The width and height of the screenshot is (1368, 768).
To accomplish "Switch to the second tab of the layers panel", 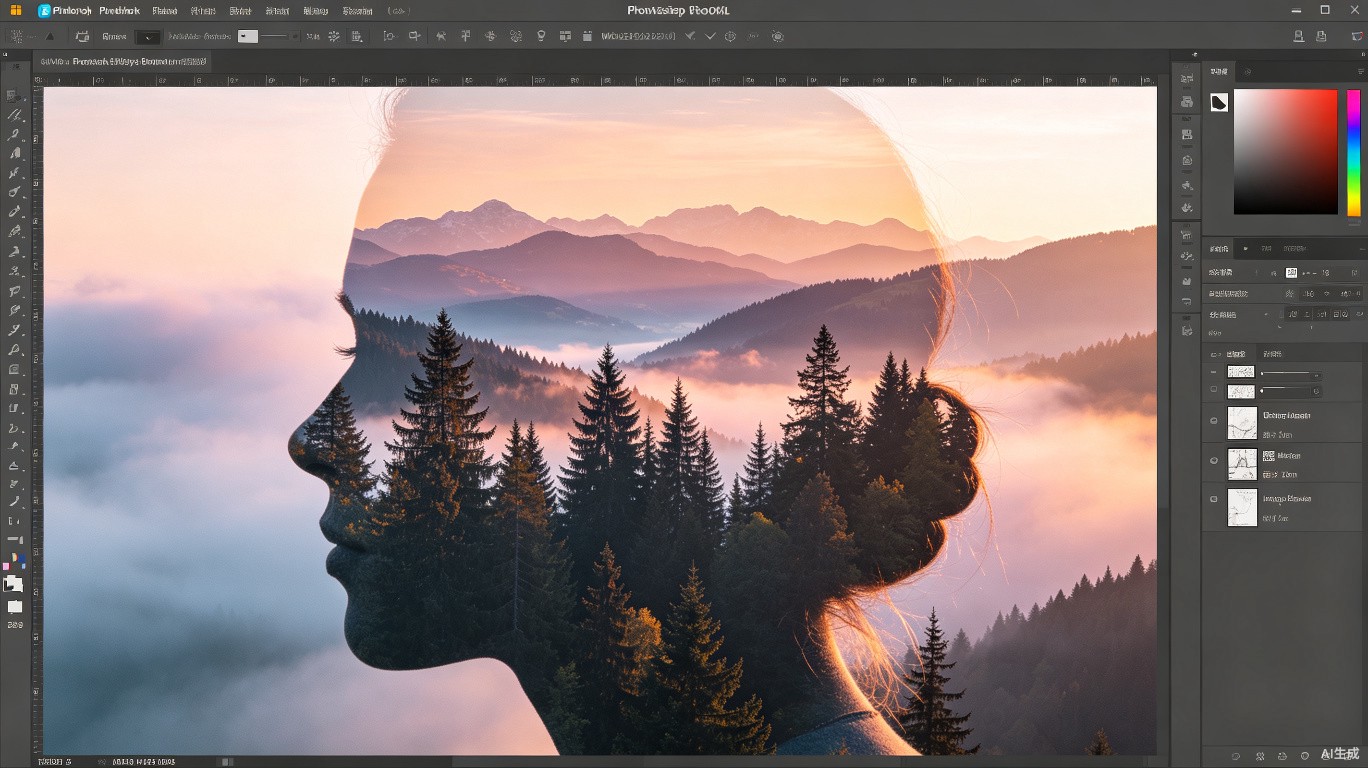I will (1272, 354).
